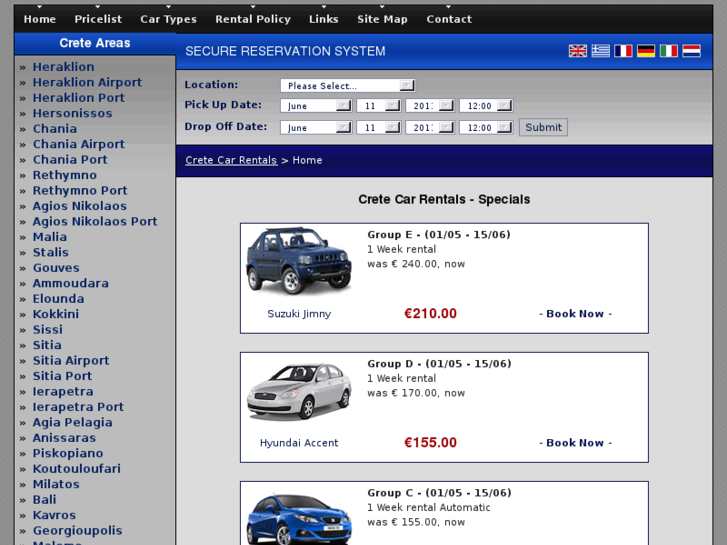Select Malia area
Image resolution: width=727 pixels, height=545 pixels.
(50, 237)
